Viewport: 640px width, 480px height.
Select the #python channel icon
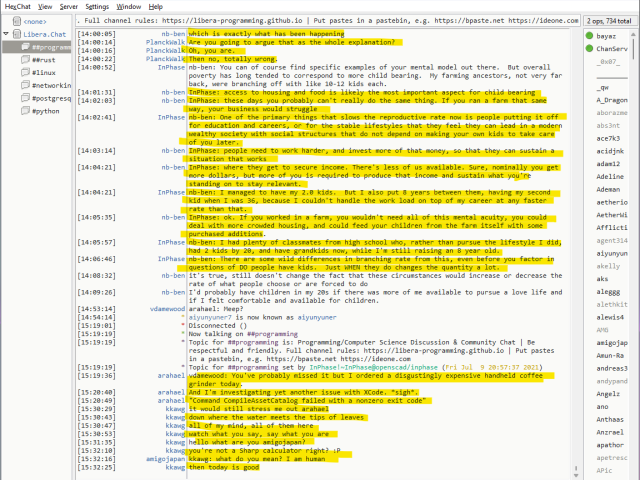25,112
